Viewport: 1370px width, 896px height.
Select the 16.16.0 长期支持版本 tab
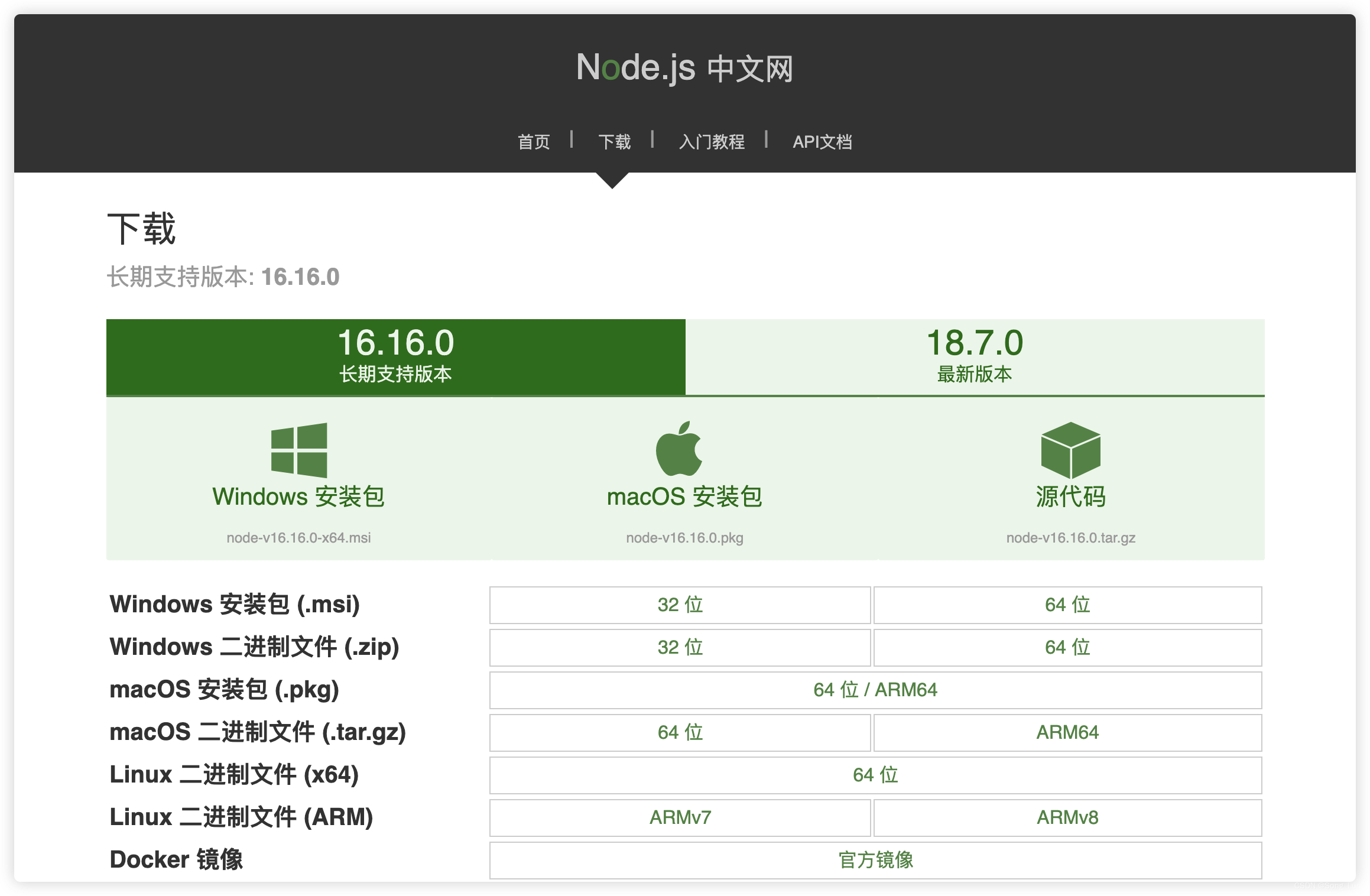click(396, 357)
